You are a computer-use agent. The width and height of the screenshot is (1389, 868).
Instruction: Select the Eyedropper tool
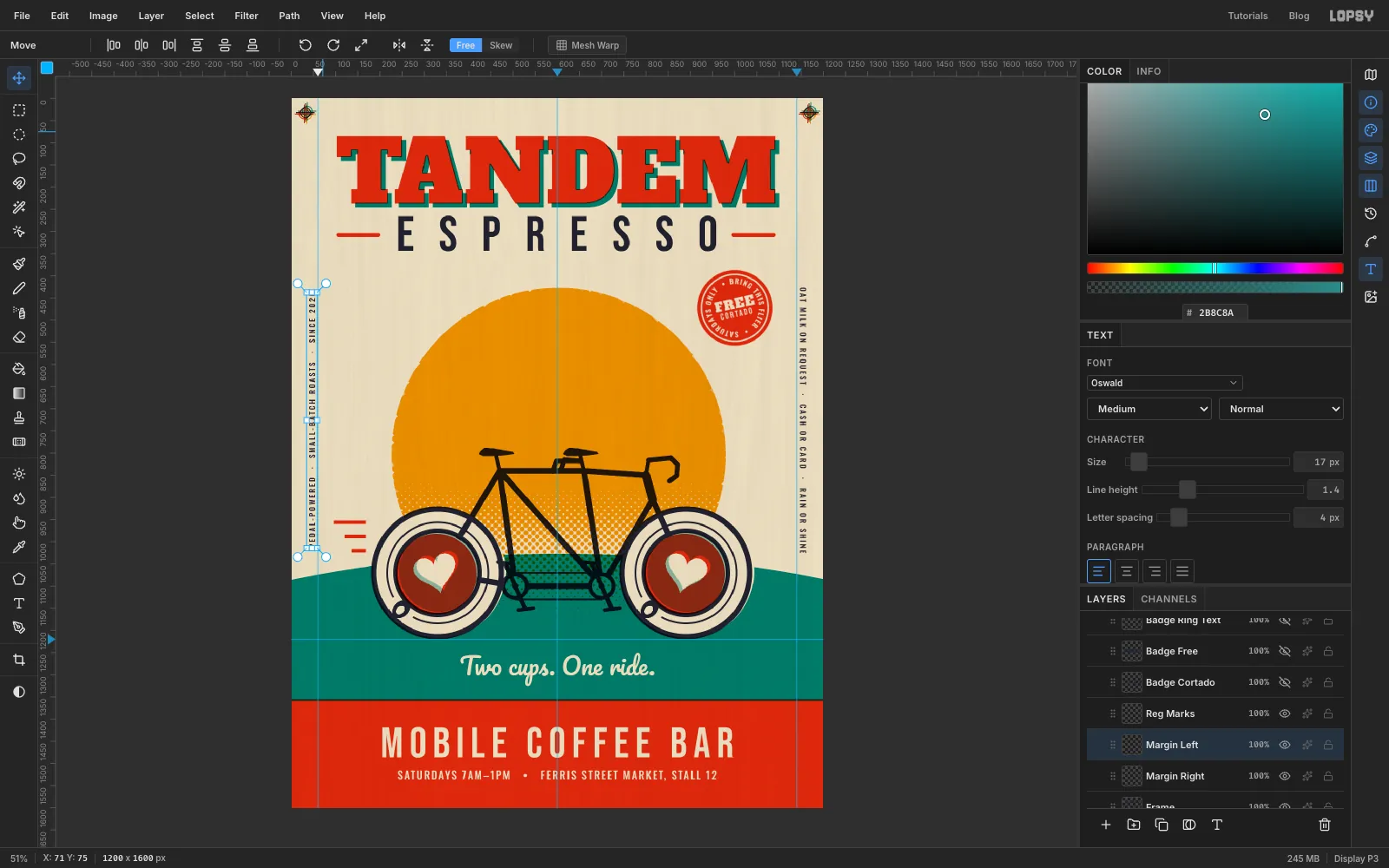pyautogui.click(x=19, y=547)
